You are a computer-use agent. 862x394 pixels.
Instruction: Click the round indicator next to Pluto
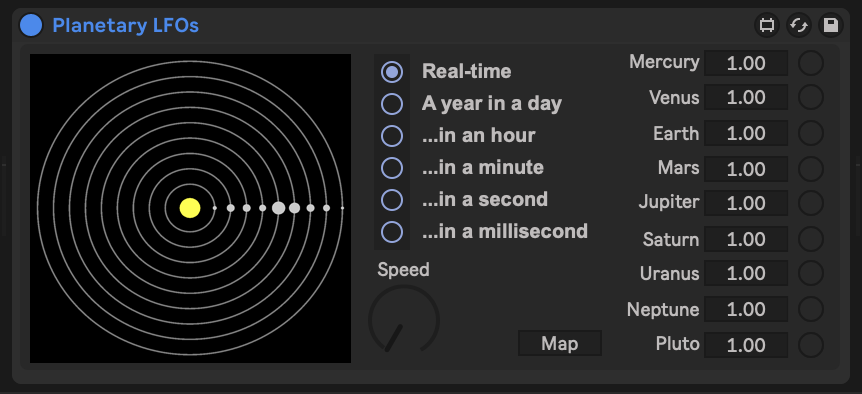point(811,345)
